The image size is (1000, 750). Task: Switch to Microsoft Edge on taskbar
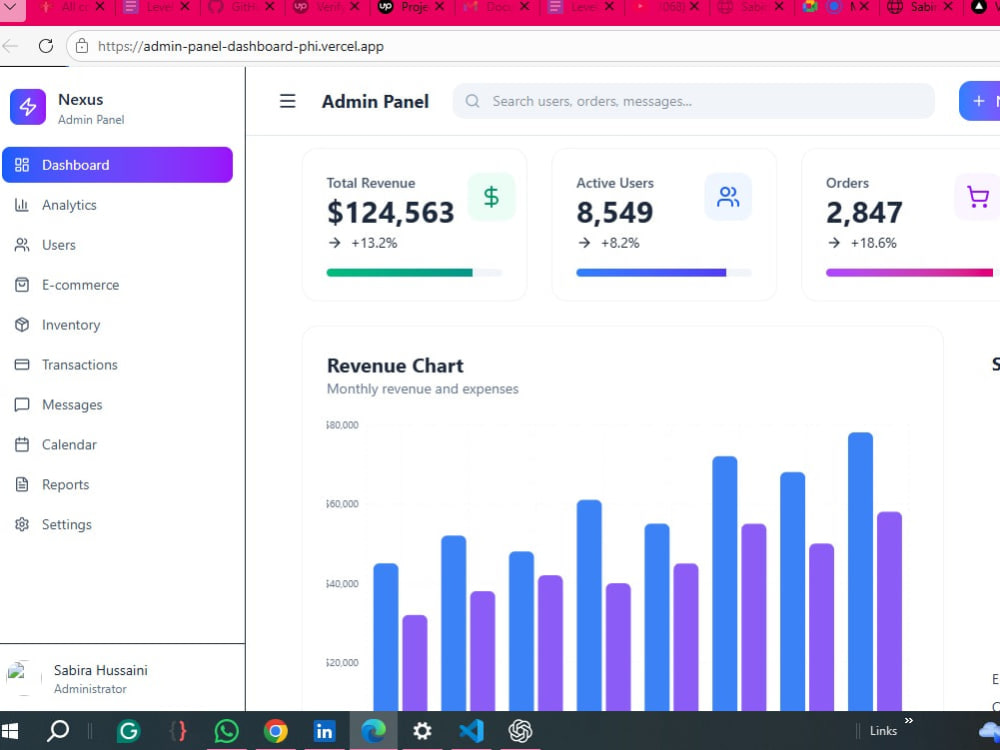pyautogui.click(x=373, y=731)
